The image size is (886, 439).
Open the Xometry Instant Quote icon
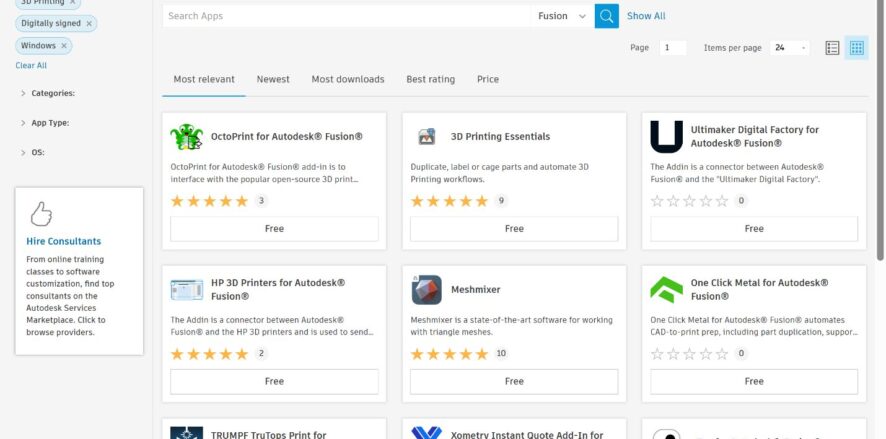click(427, 433)
